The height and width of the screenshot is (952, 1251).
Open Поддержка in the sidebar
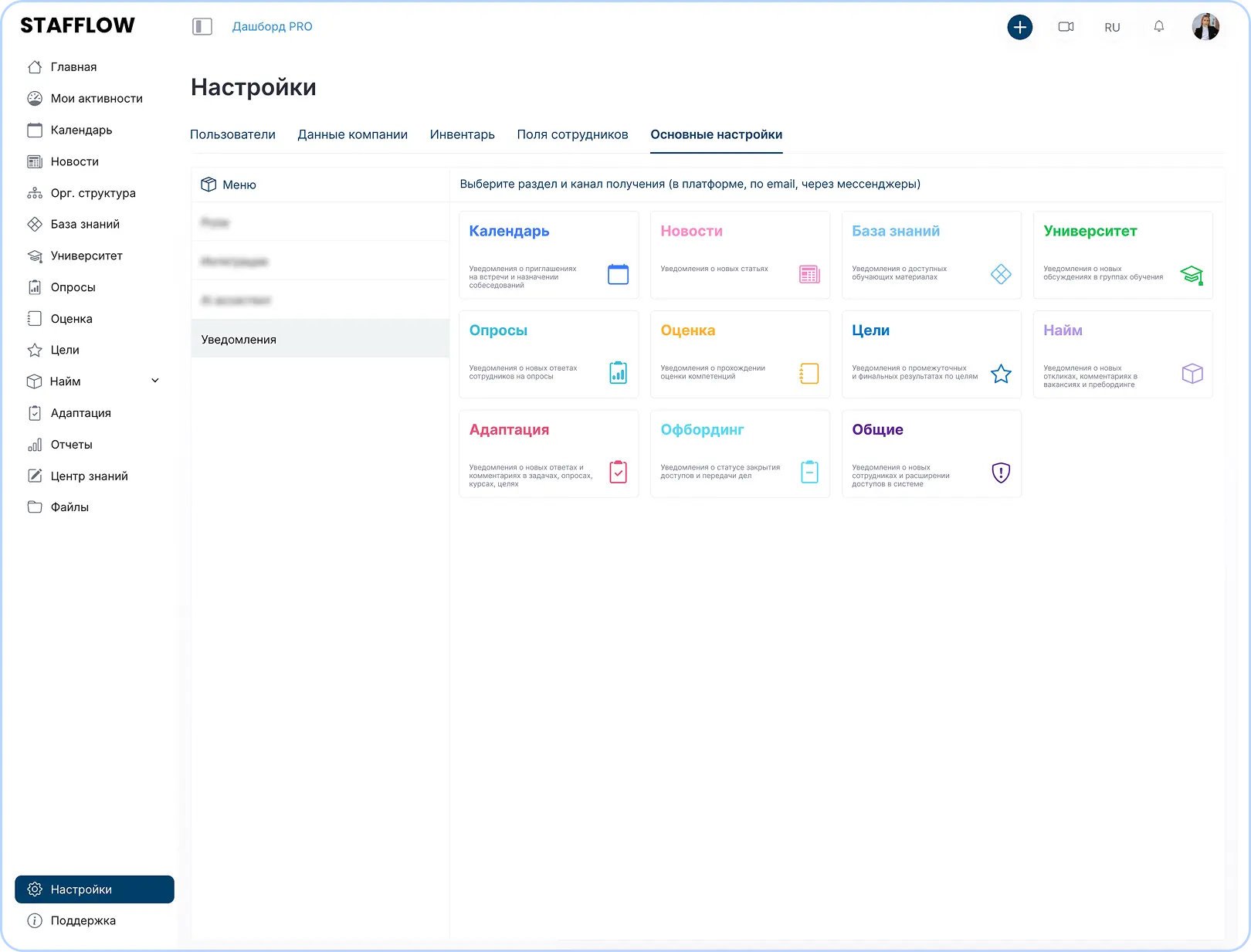coord(83,920)
